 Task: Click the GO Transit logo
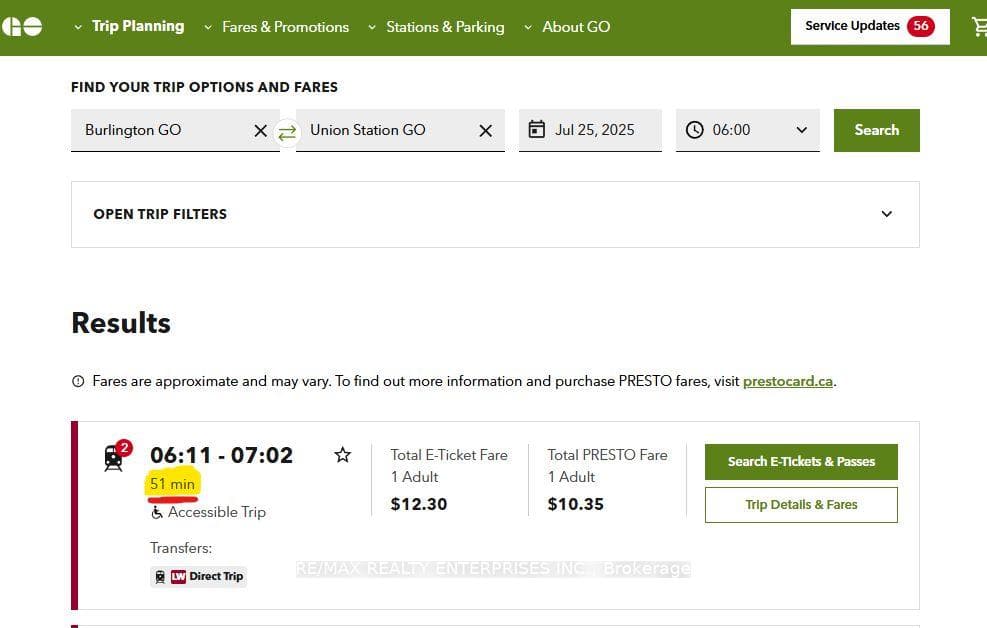(x=22, y=26)
